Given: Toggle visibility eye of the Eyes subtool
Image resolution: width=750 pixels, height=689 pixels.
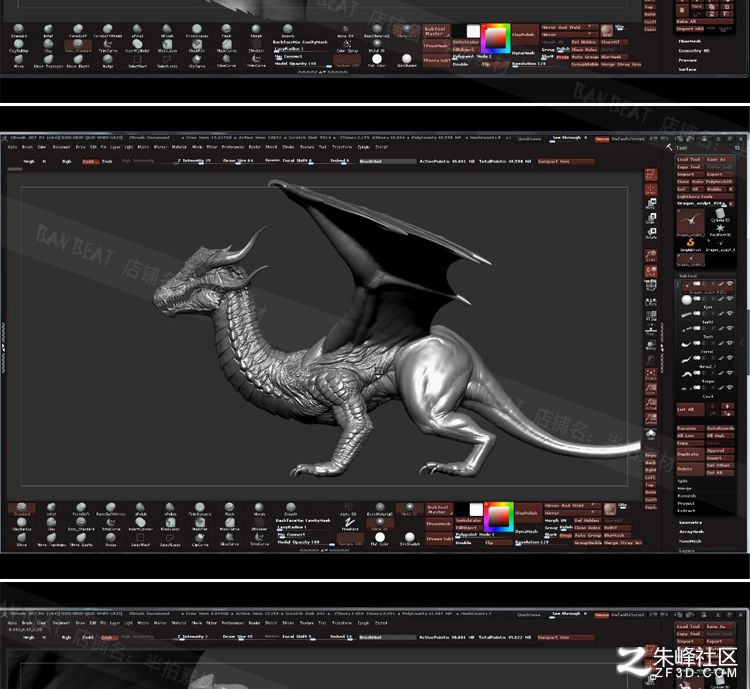Looking at the screenshot, I should pyautogui.click(x=729, y=299).
